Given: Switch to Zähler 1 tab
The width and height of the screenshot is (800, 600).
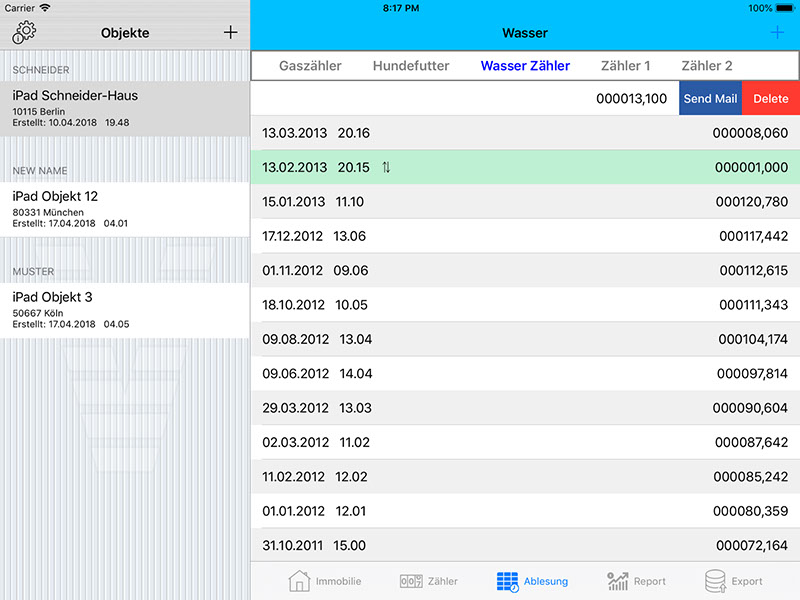Looking at the screenshot, I should [625, 66].
